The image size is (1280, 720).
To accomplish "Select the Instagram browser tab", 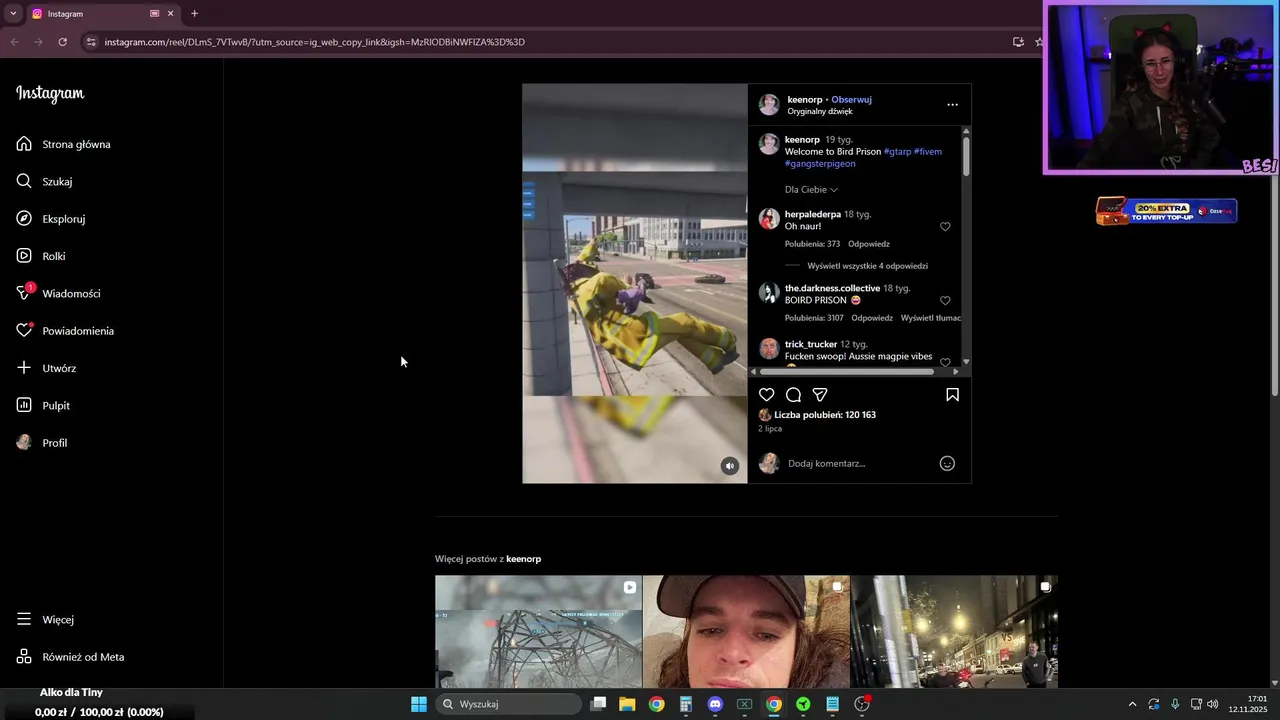I will (x=100, y=14).
